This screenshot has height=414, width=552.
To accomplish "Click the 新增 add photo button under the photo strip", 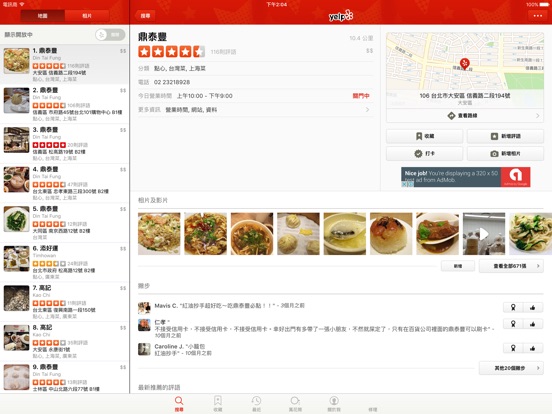I will pos(458,266).
